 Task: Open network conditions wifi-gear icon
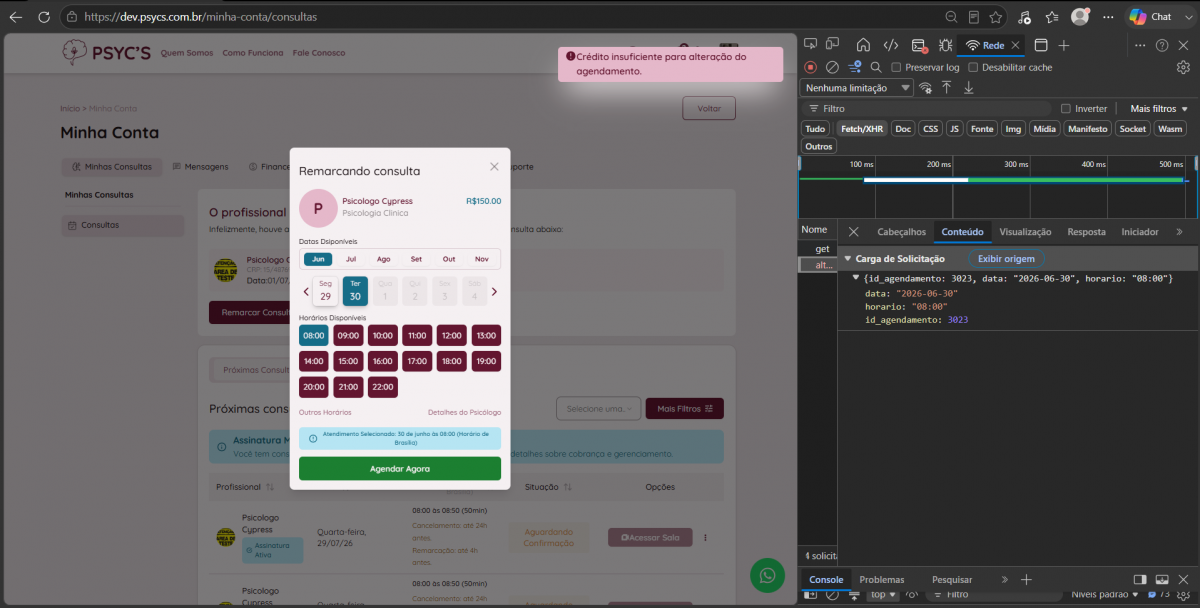tap(926, 88)
